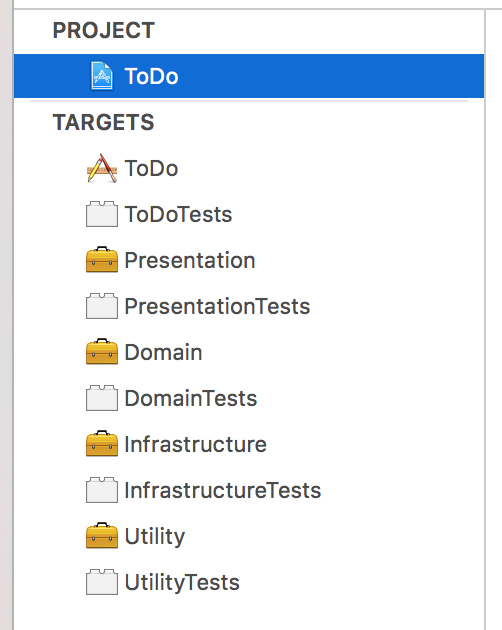
Task: Click the Infrastructure framework toolbox icon
Action: (x=102, y=444)
